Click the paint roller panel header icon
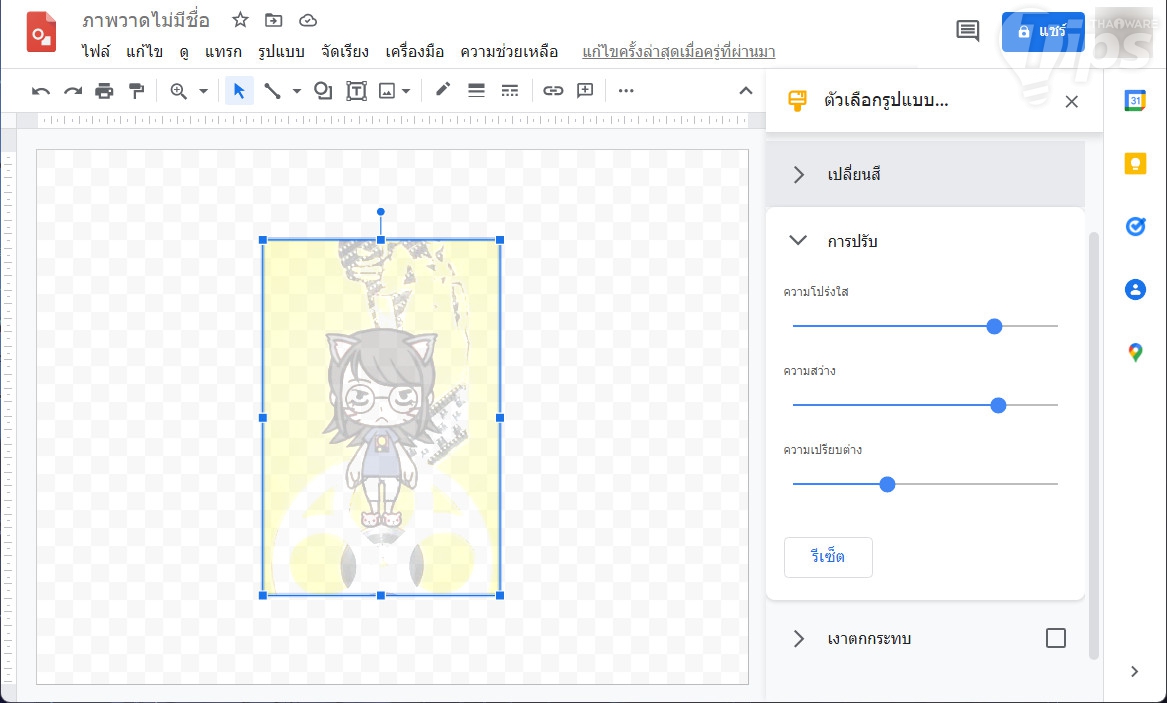 point(796,101)
